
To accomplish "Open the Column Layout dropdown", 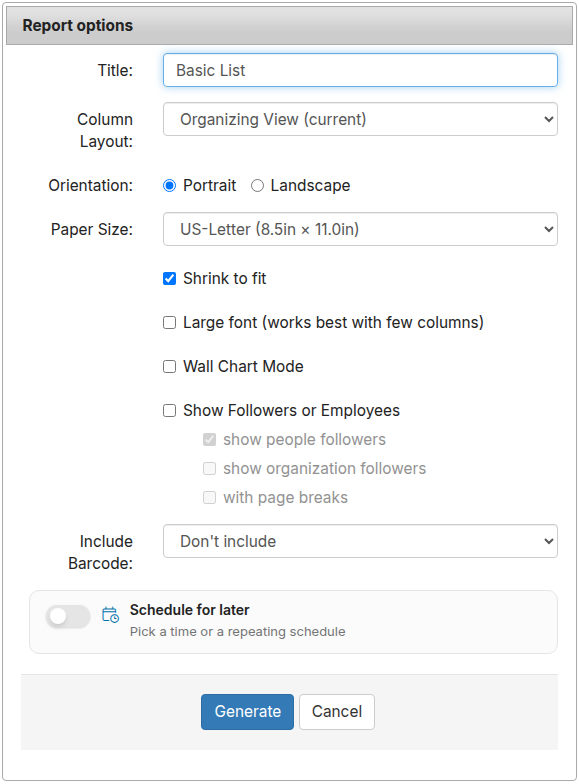I will point(360,119).
